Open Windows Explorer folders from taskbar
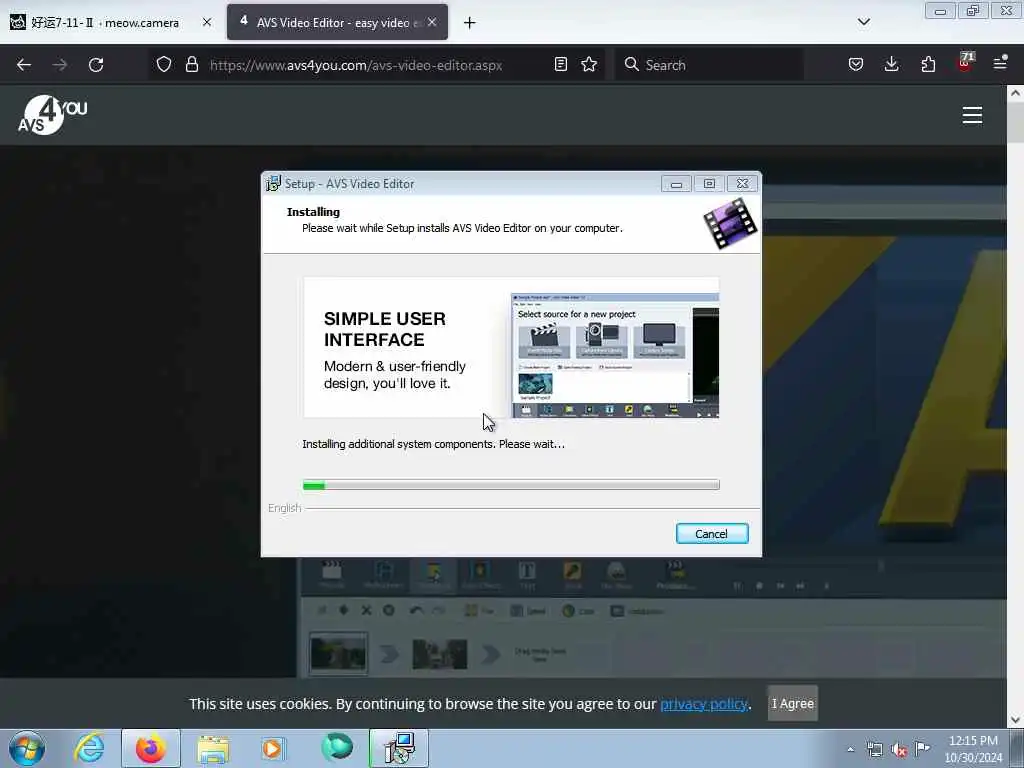Viewport: 1024px width, 768px height. click(213, 748)
